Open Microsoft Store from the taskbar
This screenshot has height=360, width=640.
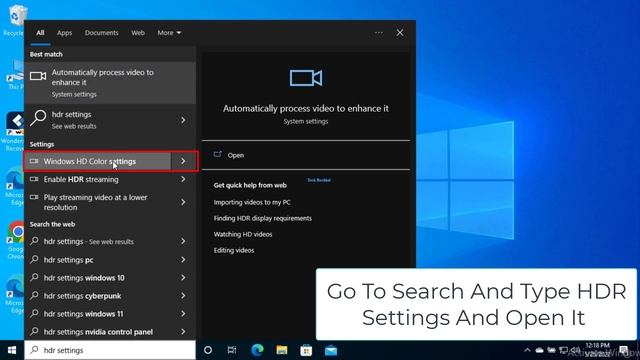tap(306, 350)
